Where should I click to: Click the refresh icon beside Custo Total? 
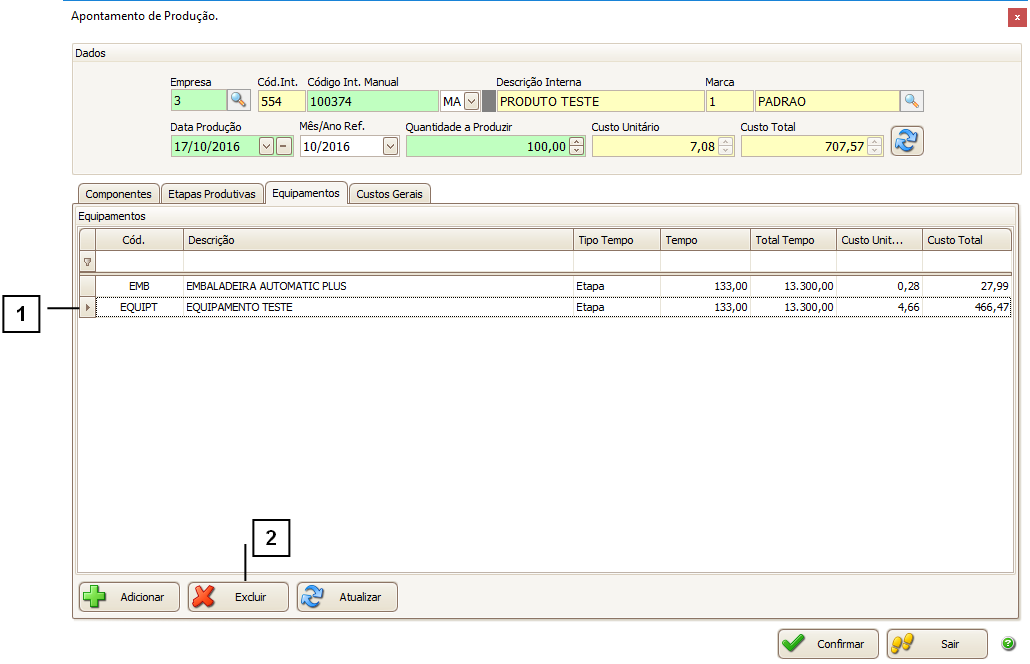coord(907,141)
